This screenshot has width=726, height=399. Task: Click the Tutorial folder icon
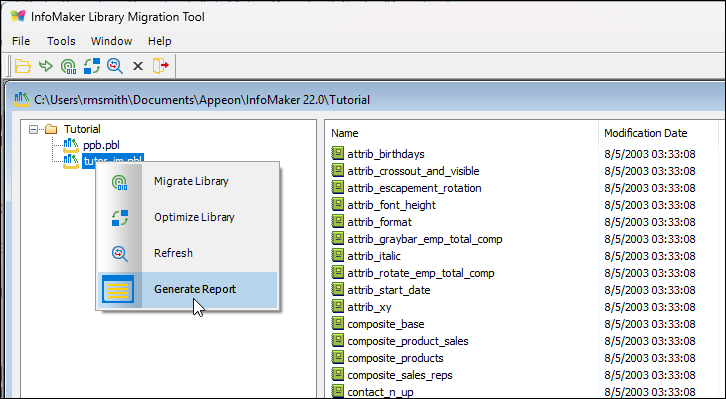point(51,129)
